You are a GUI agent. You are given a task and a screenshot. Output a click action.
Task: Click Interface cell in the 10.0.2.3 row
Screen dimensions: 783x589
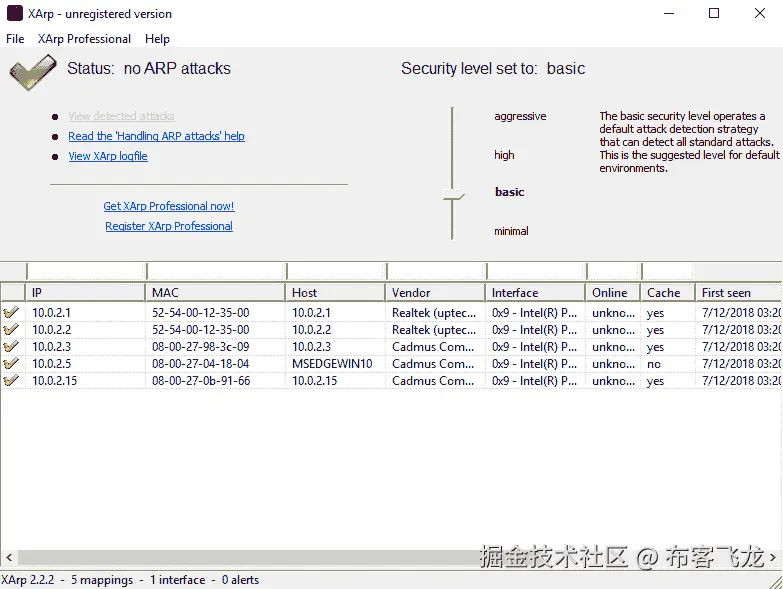coord(534,347)
